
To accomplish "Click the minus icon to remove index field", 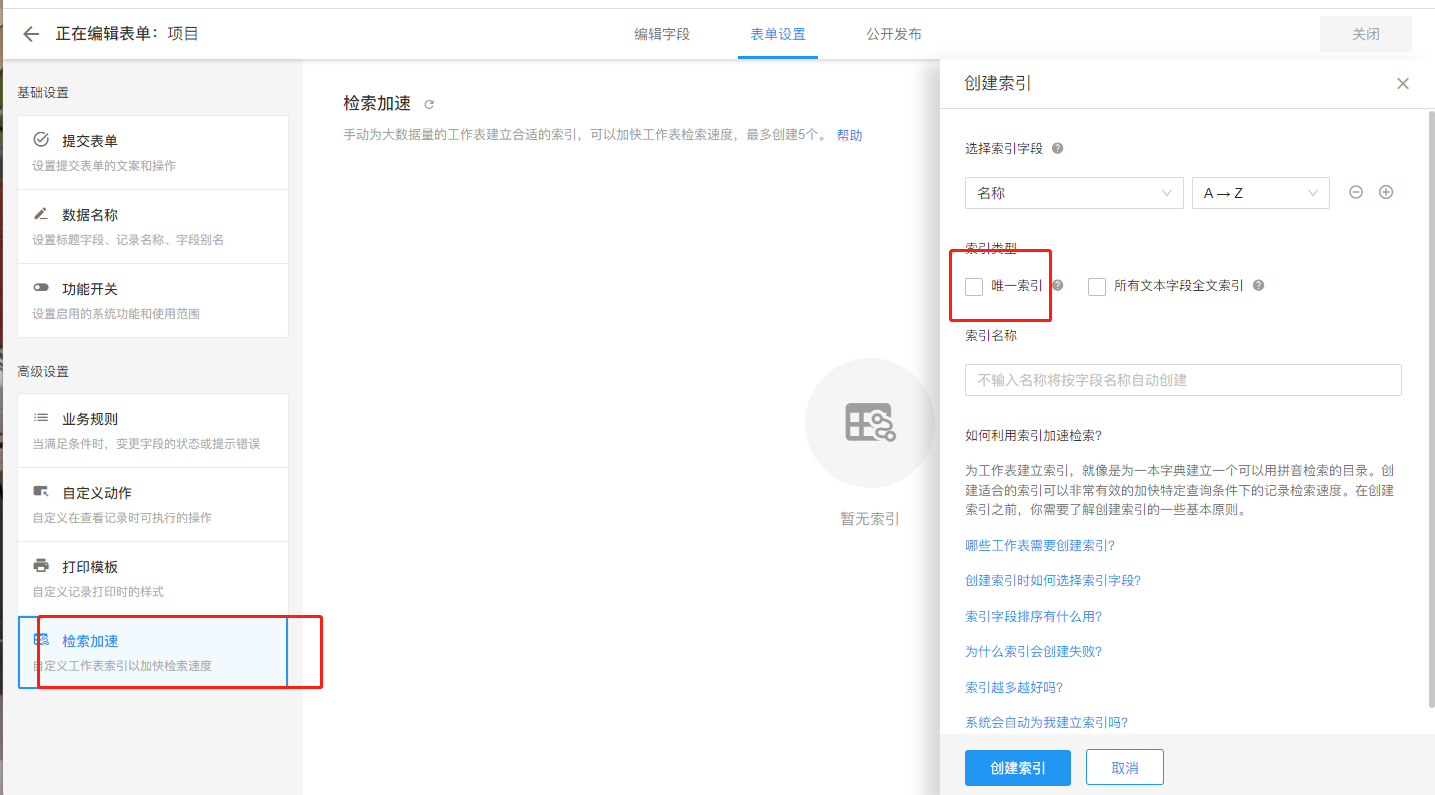I will tap(1356, 193).
